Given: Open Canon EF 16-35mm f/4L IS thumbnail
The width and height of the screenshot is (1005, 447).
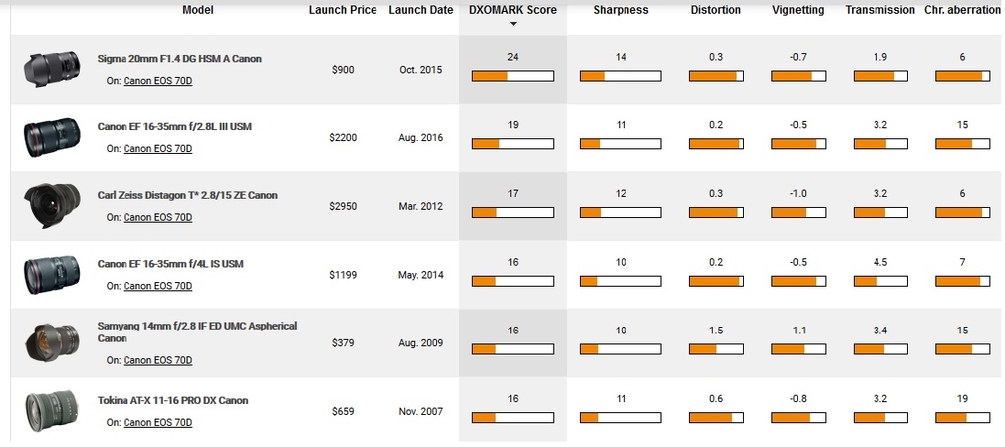Looking at the screenshot, I should [53, 274].
